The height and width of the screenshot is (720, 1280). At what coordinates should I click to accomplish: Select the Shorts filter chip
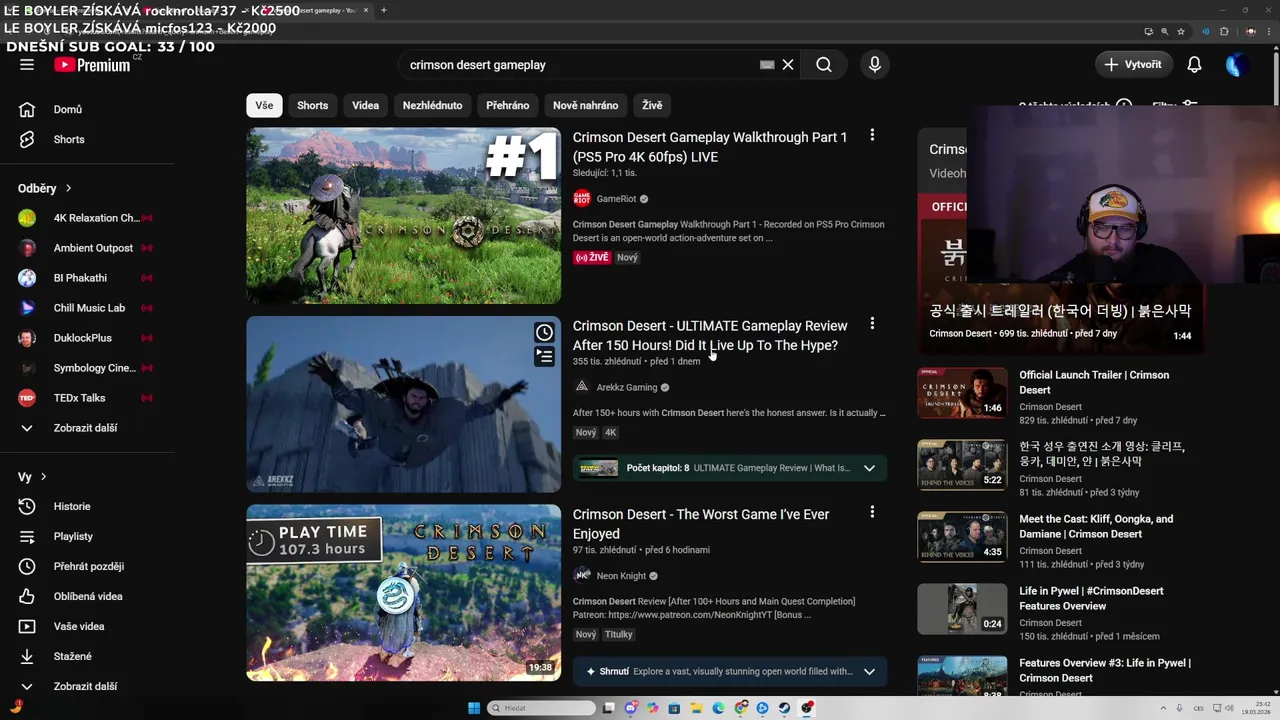point(312,105)
